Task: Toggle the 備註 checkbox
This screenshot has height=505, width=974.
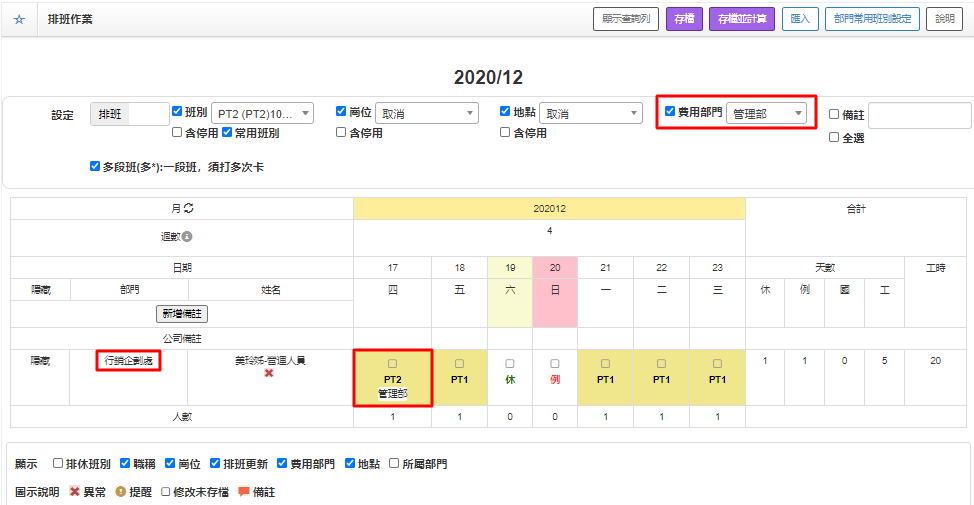Action: click(834, 114)
